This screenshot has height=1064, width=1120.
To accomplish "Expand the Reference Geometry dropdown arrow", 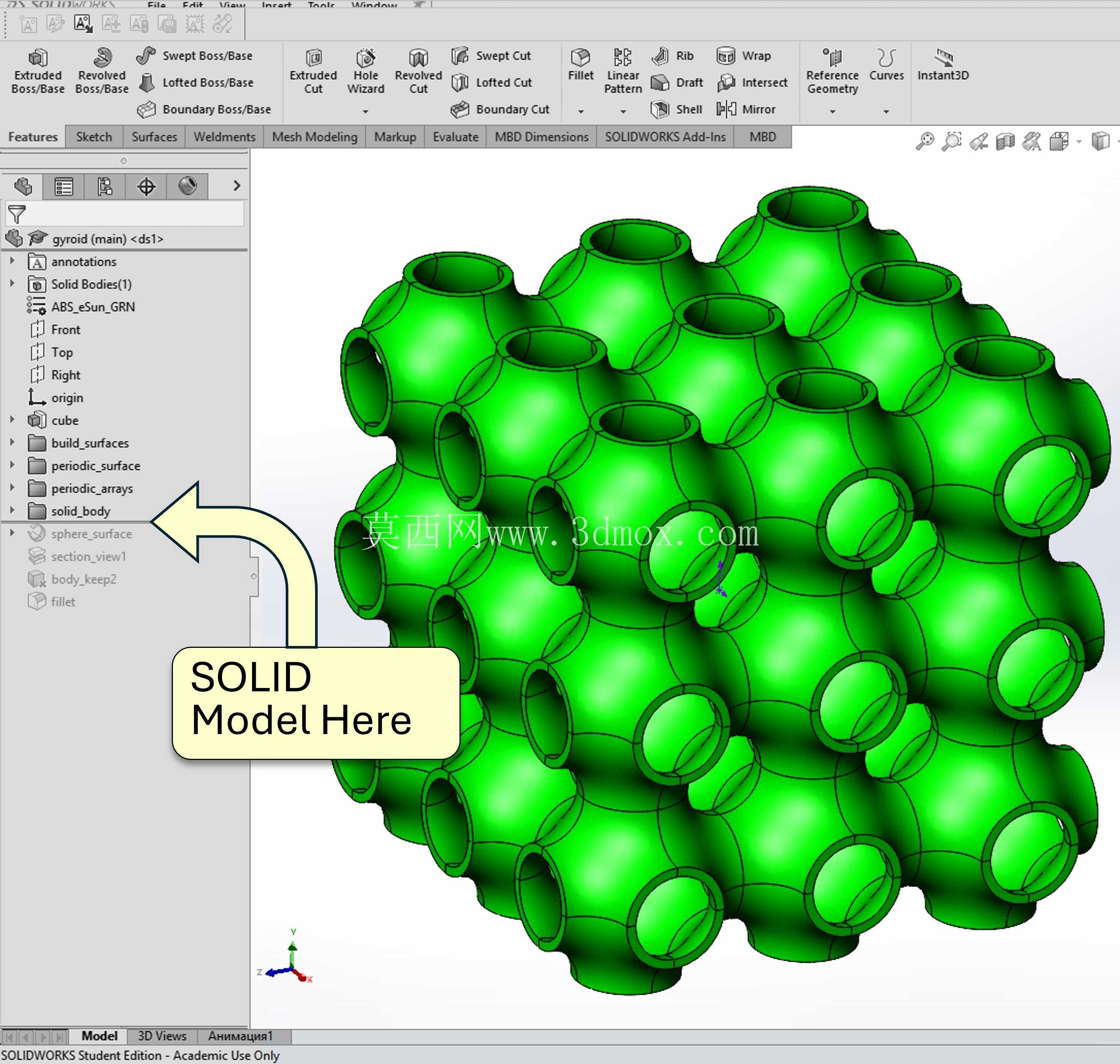I will [x=832, y=111].
